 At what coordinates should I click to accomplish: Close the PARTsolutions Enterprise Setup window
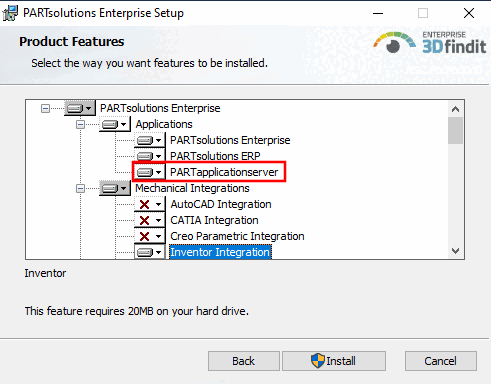(x=469, y=13)
